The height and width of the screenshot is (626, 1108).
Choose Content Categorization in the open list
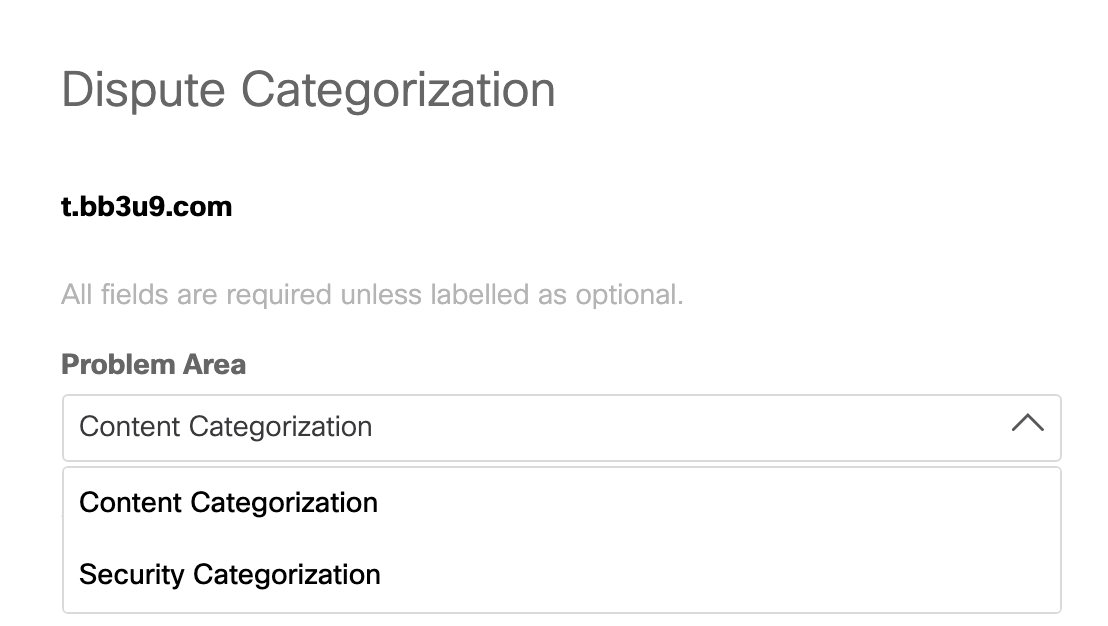pos(228,502)
